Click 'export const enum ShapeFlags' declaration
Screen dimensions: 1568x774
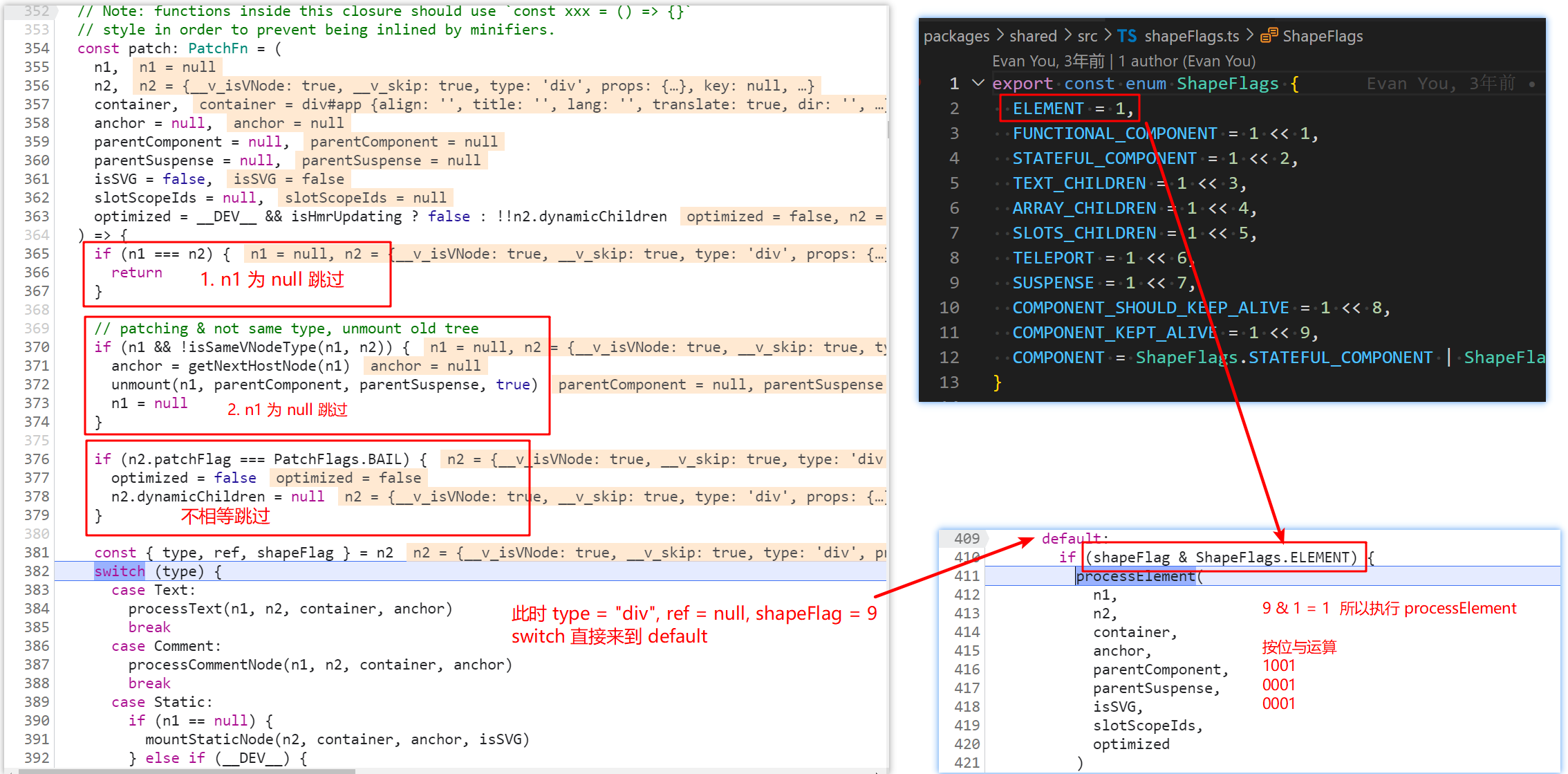pos(1136,84)
